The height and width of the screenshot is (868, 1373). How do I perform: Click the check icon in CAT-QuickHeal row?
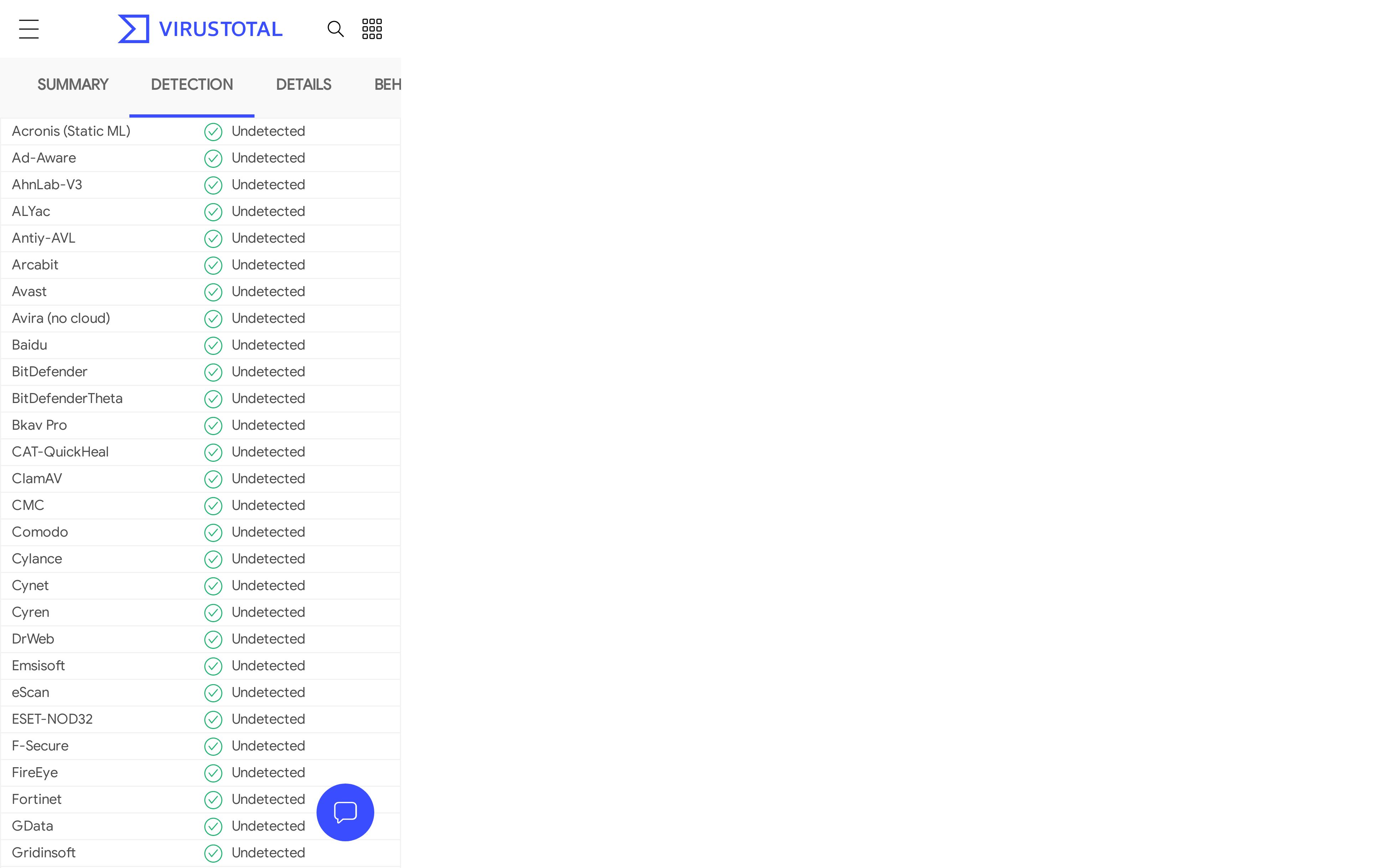213,453
